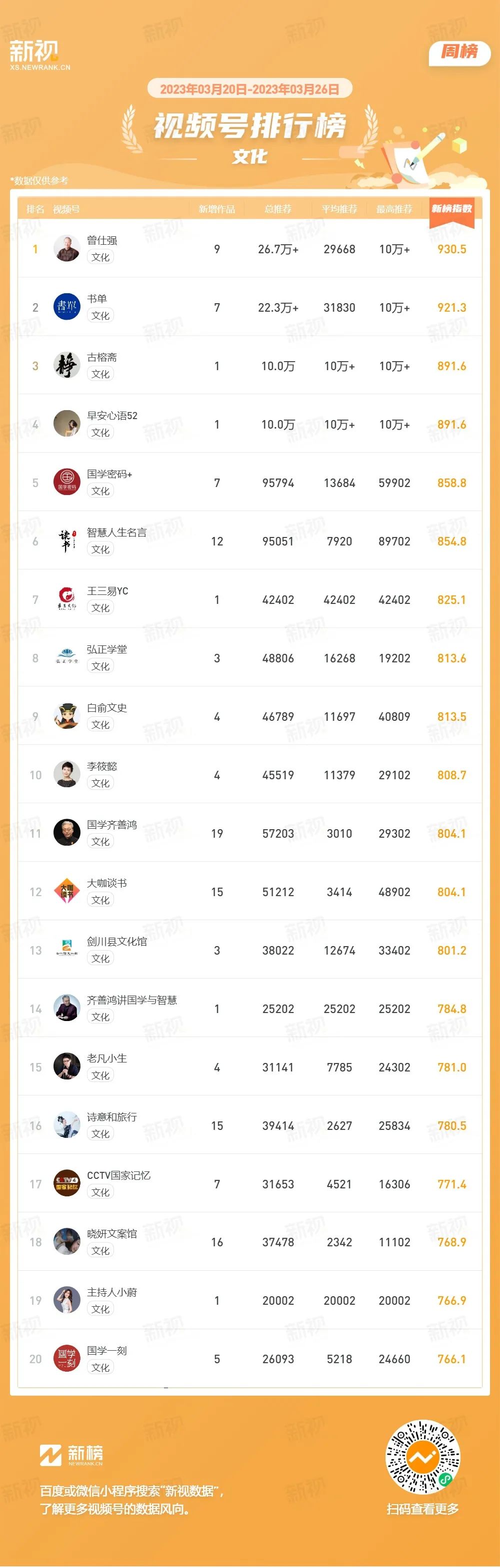Open the 古榕斋 calligraphy avatar
500x1568 pixels.
pyautogui.click(x=66, y=365)
